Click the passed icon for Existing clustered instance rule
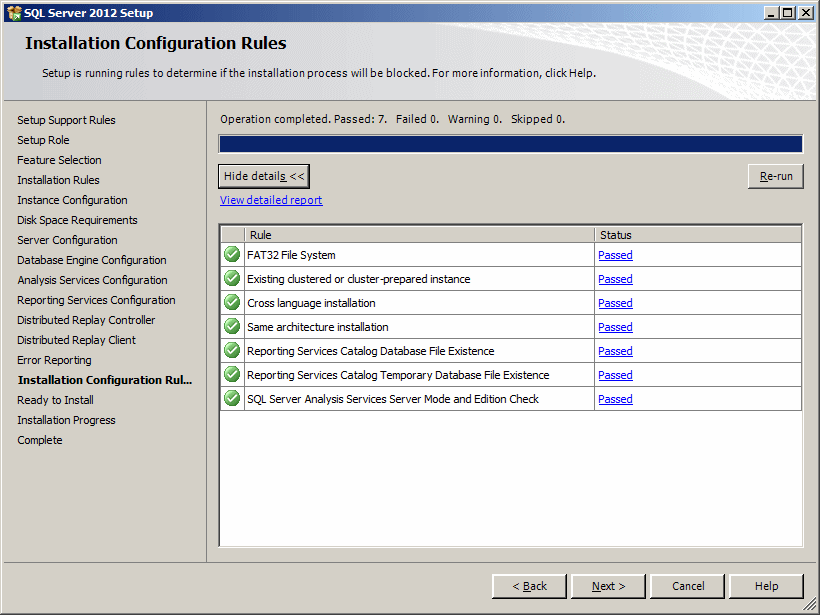The image size is (820, 615). [x=232, y=279]
